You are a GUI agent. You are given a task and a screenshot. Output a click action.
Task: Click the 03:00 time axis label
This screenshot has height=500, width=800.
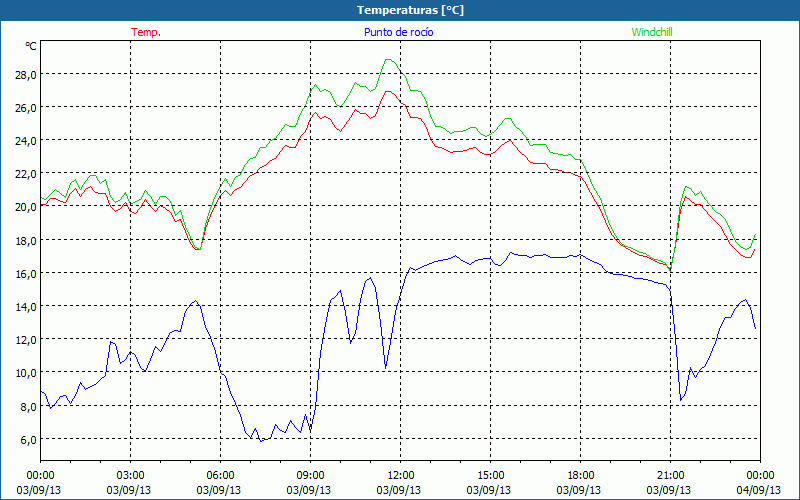(131, 475)
